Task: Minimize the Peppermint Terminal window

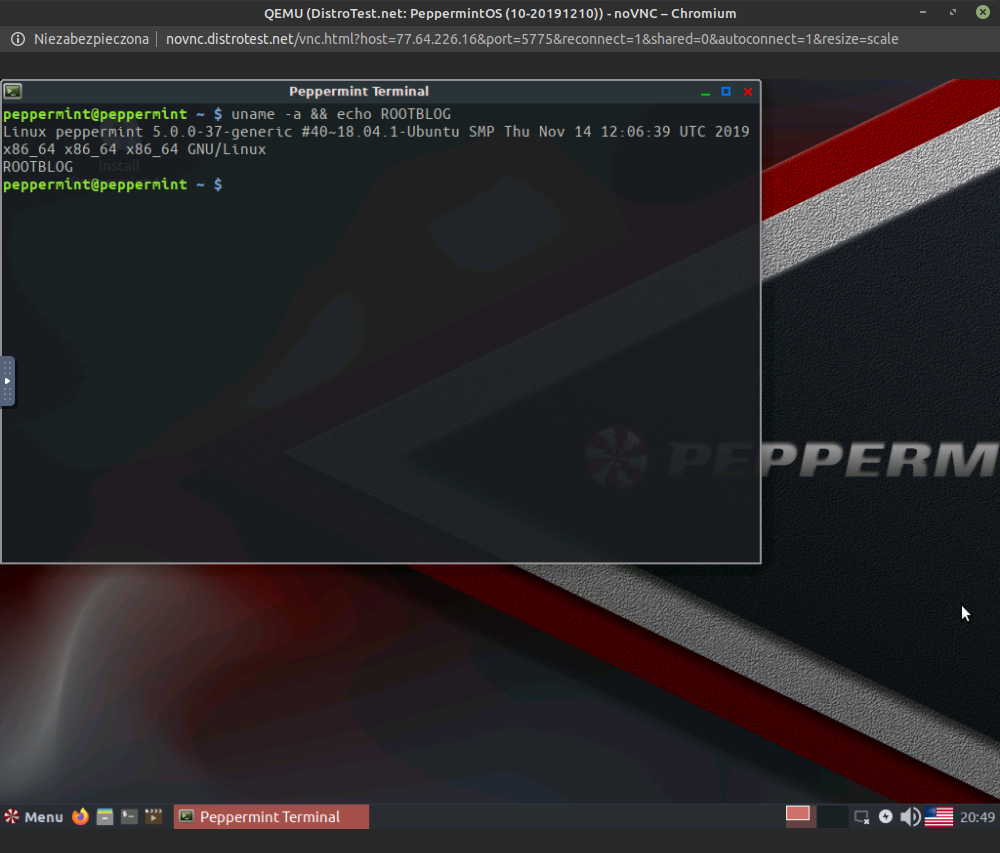Action: tap(705, 91)
